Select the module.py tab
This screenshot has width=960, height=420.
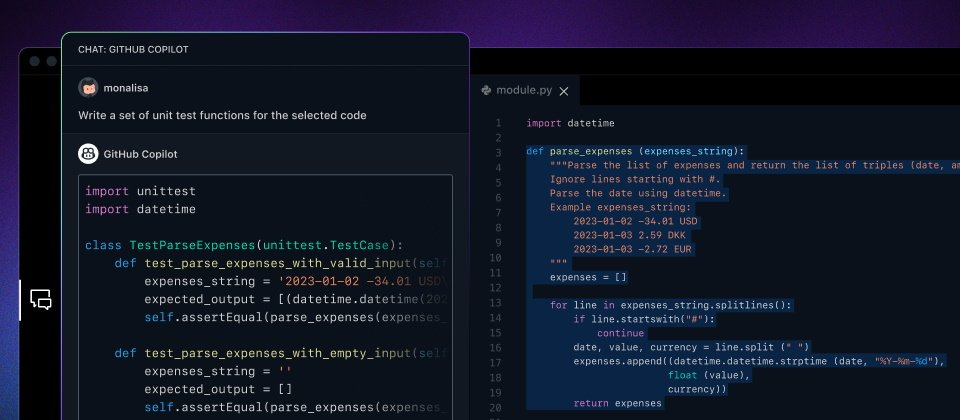[x=523, y=90]
